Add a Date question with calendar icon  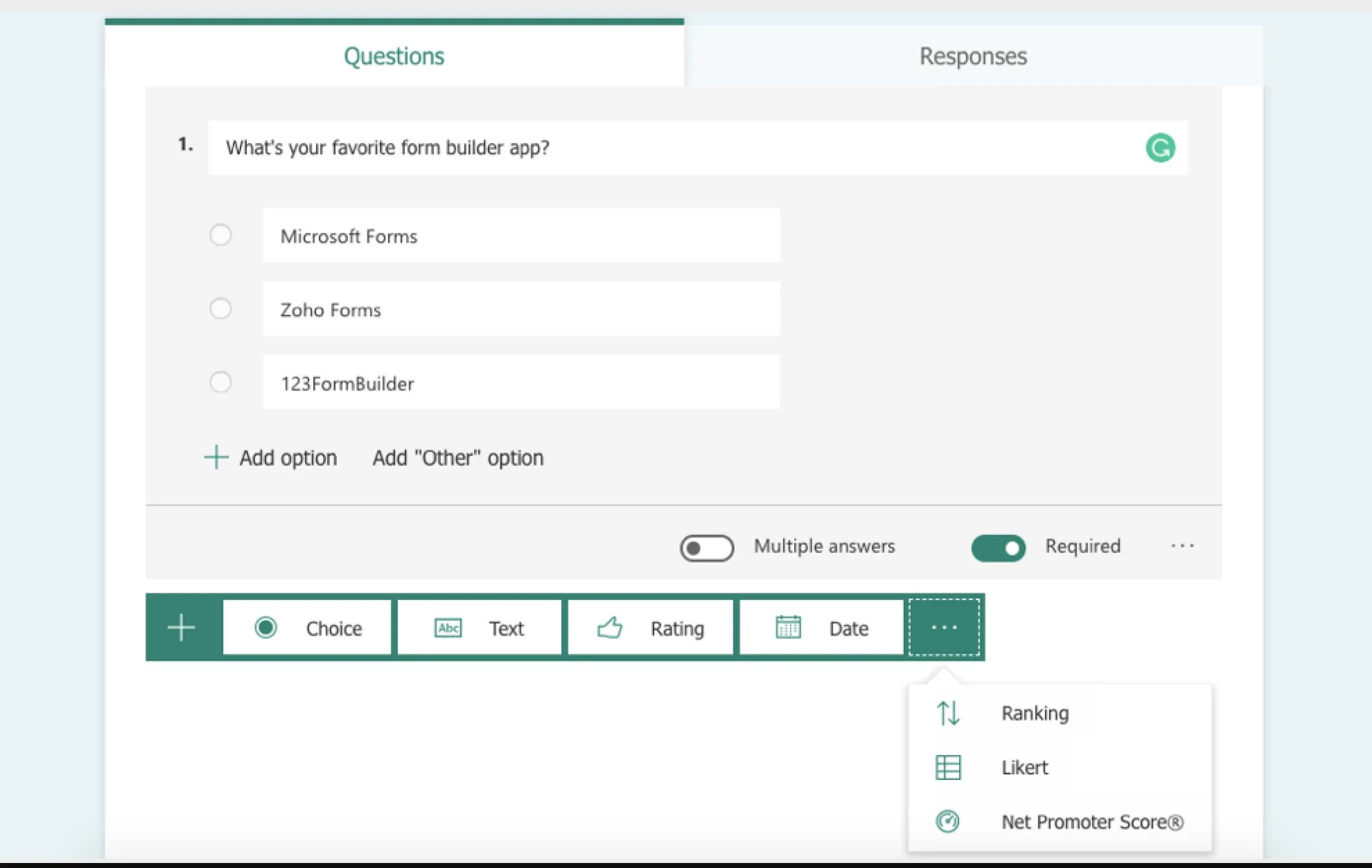(821, 628)
